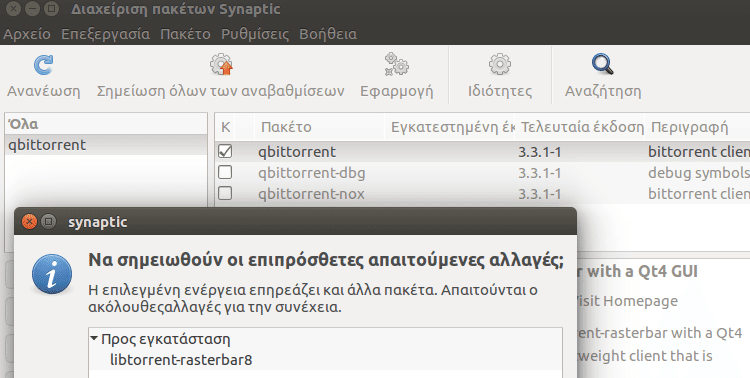Open the Επεξεργασία menu
This screenshot has width=750, height=378.
point(106,34)
